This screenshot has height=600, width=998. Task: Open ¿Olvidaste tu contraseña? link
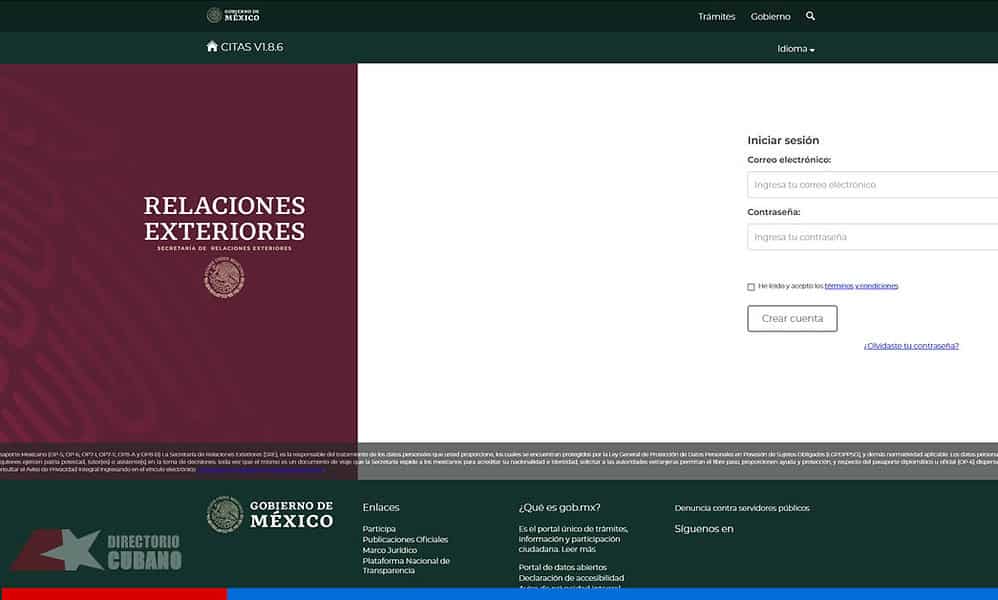pyautogui.click(x=911, y=345)
